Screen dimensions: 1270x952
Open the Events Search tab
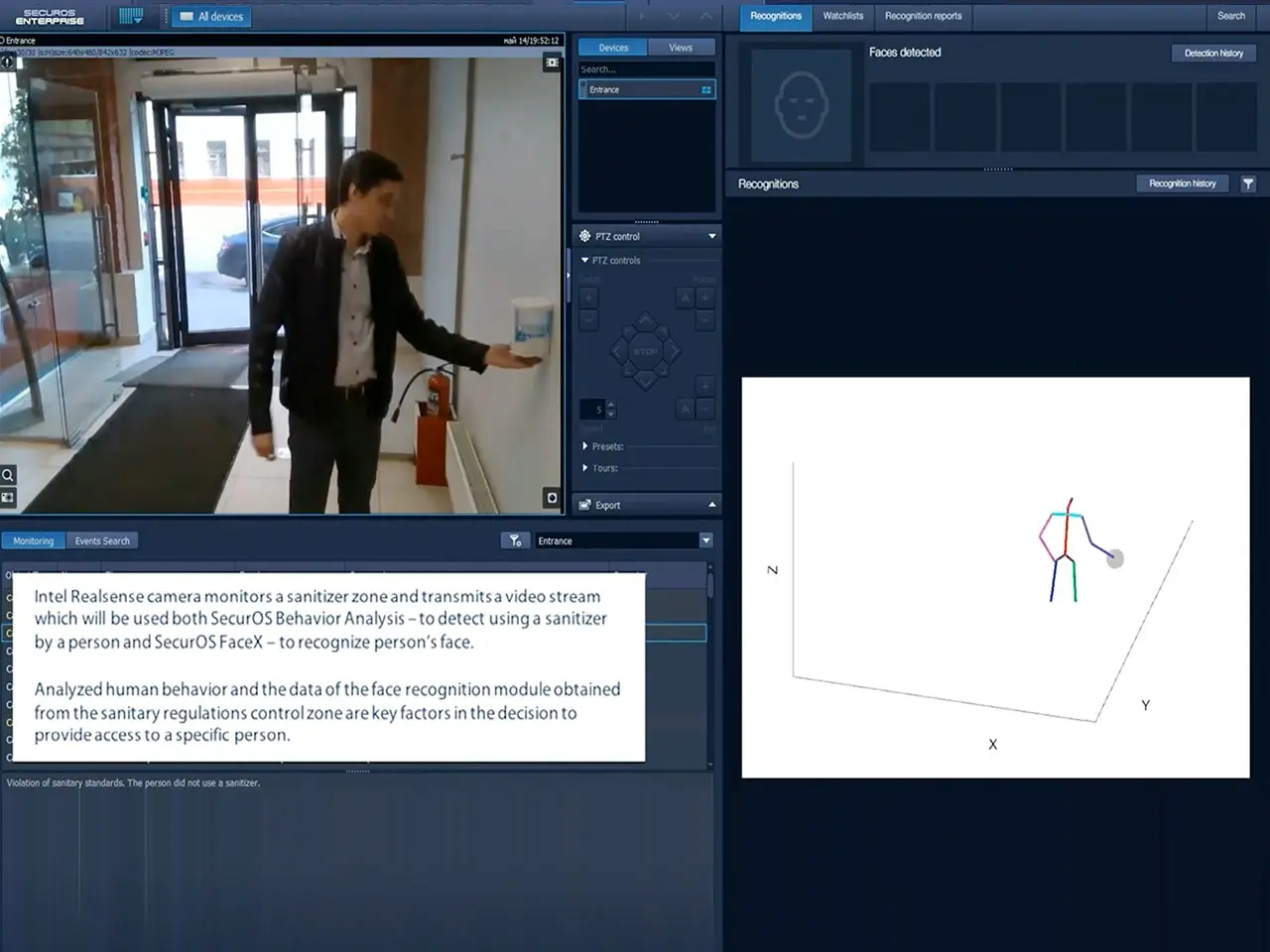pos(102,541)
